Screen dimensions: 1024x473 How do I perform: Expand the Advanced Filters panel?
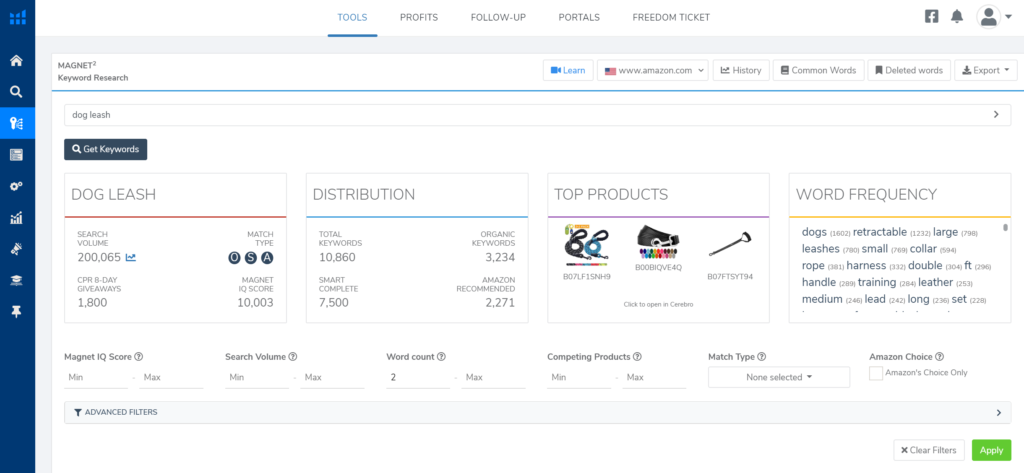click(x=537, y=412)
